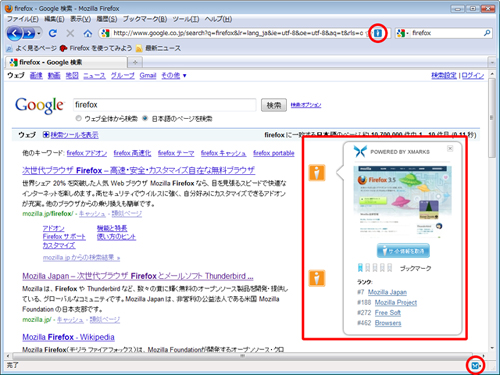500x375 pixels.
Task: Open the tab list dropdown arrow
Action: pos(492,62)
